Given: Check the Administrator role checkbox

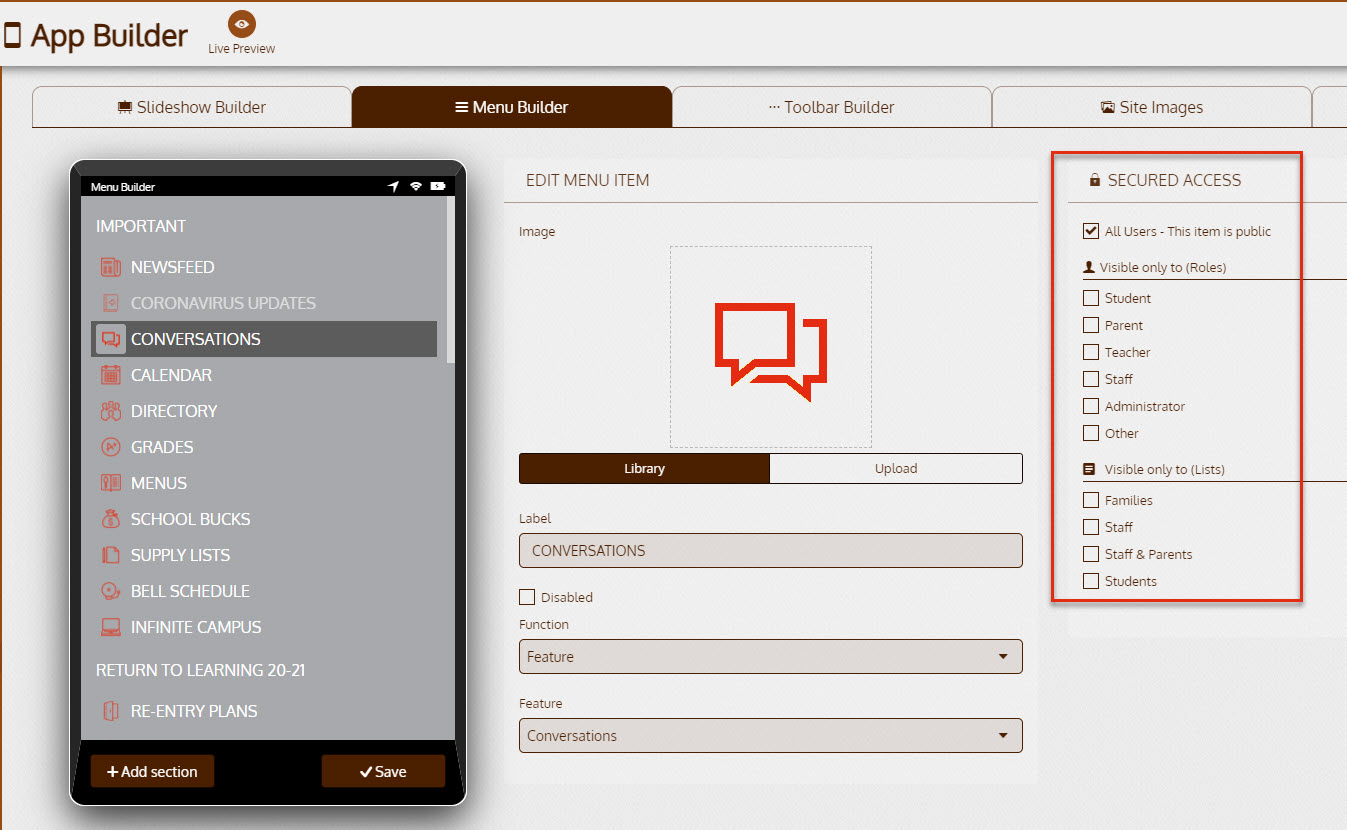Looking at the screenshot, I should click(1091, 406).
